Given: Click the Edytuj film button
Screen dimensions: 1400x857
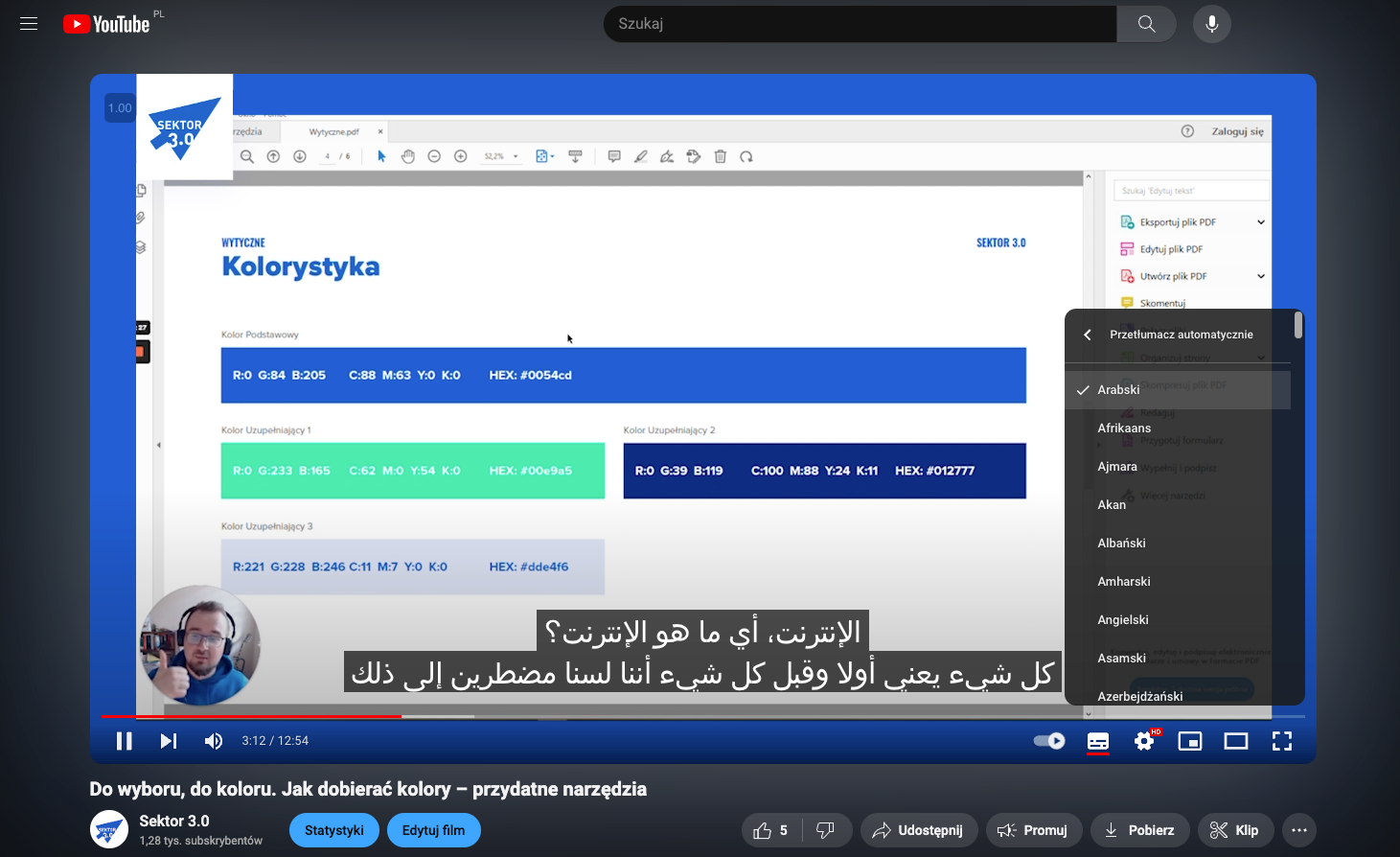Looking at the screenshot, I should [x=433, y=830].
